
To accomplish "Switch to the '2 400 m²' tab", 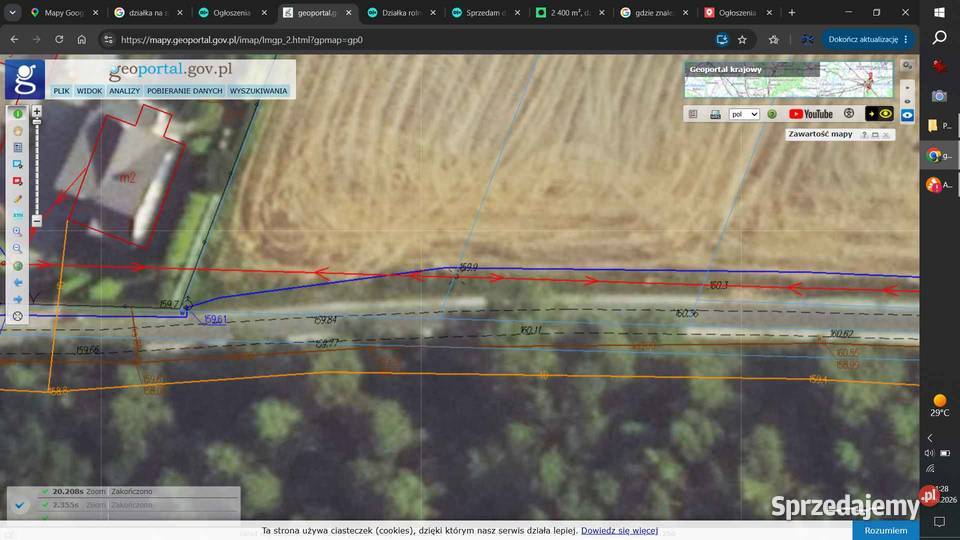I will 570,12.
